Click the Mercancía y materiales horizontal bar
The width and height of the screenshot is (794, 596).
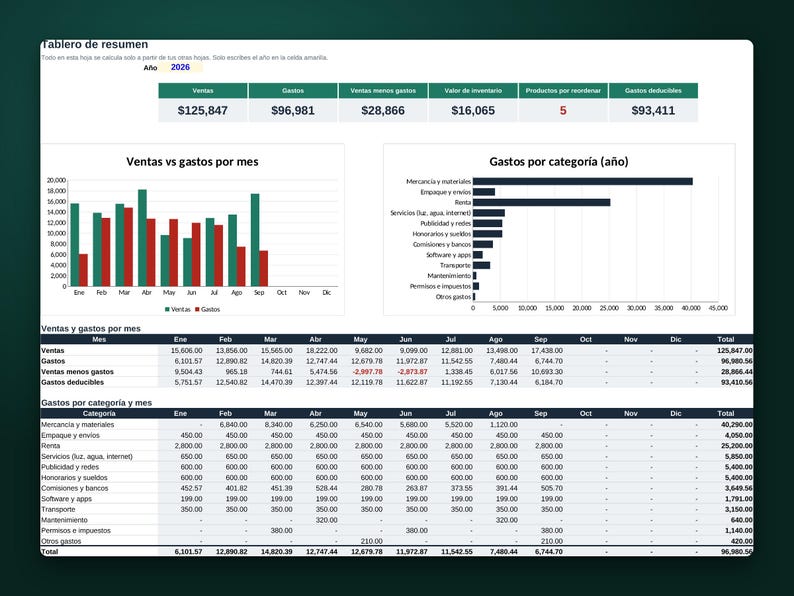pos(583,181)
